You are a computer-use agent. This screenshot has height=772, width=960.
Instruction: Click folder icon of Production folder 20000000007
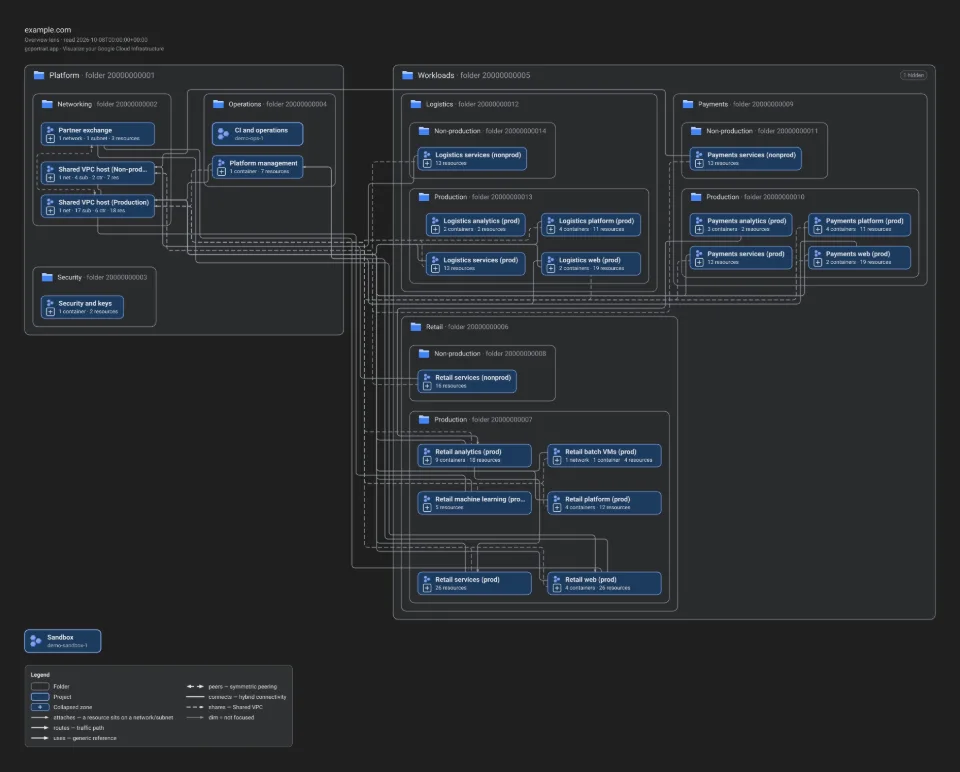(424, 420)
